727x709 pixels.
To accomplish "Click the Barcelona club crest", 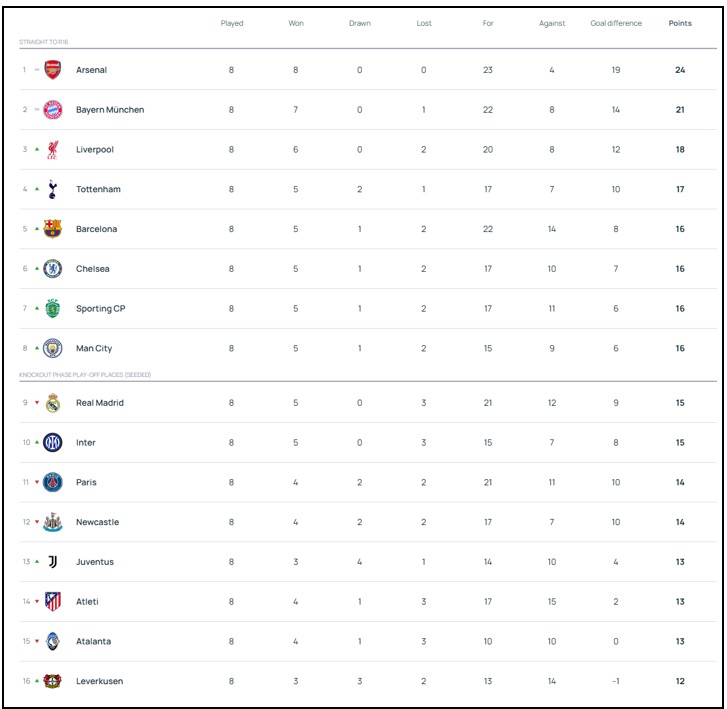I will 53,229.
